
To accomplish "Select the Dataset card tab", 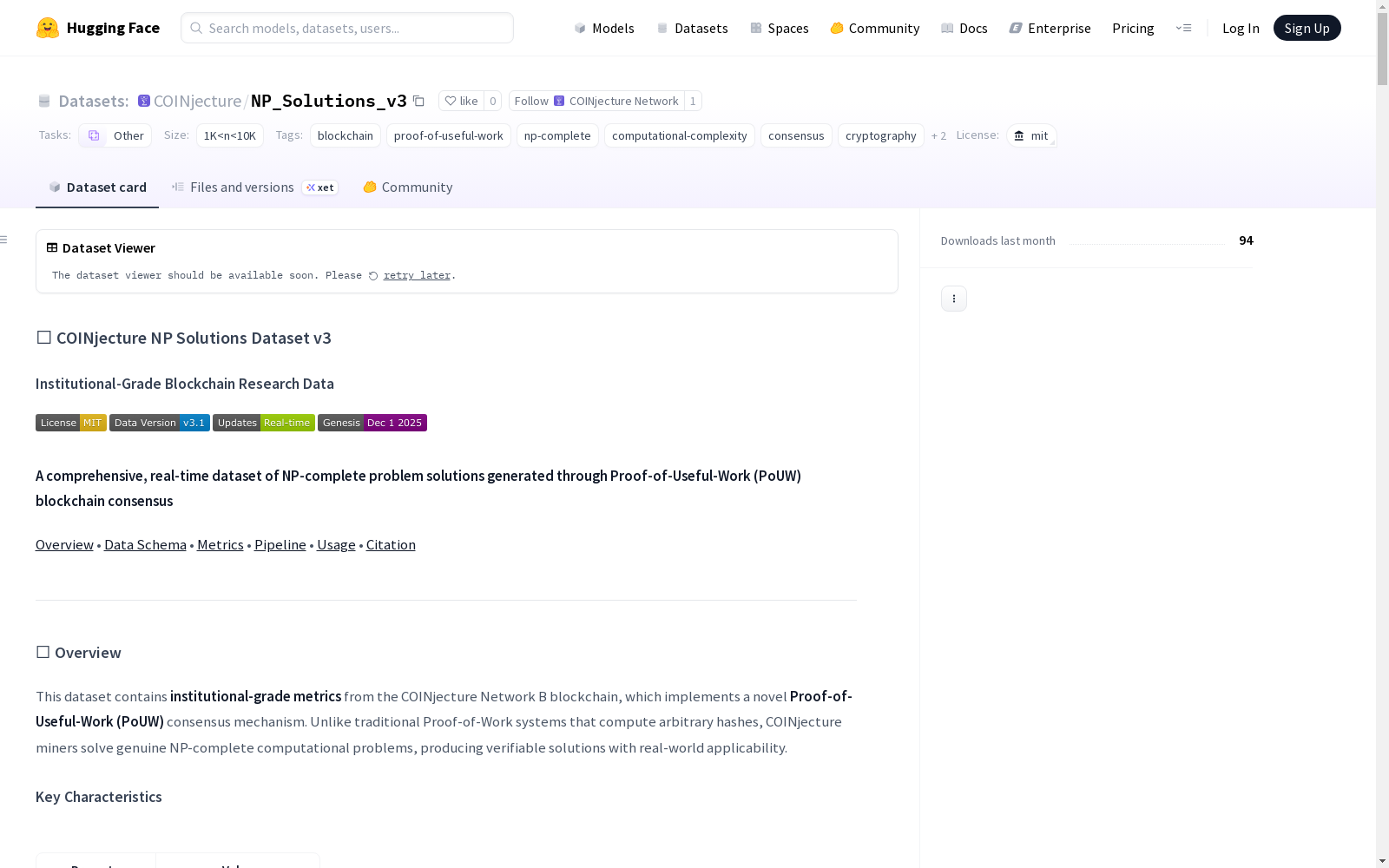I will tap(97, 187).
